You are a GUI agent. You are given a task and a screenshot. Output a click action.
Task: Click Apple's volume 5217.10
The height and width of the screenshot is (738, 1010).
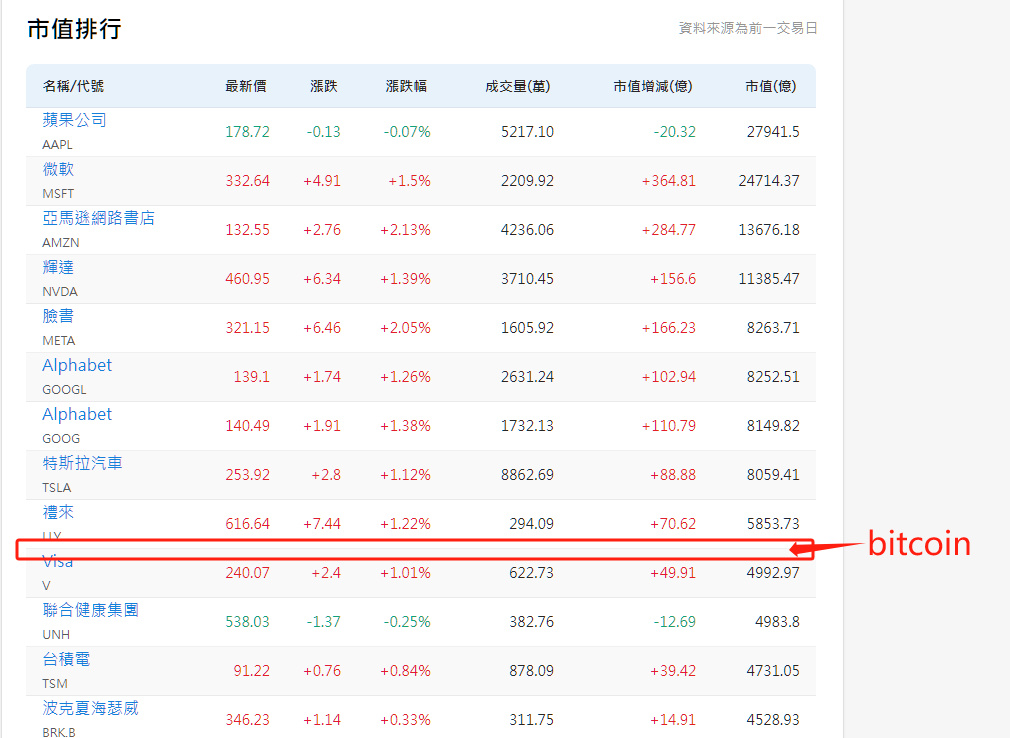pyautogui.click(x=527, y=132)
